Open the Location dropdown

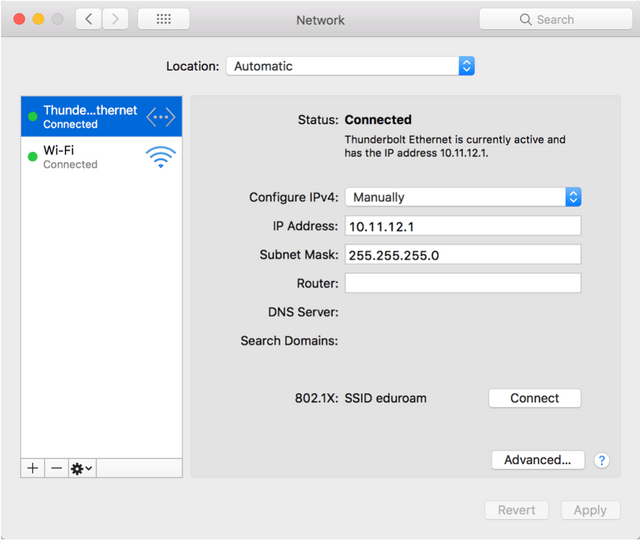pyautogui.click(x=350, y=66)
